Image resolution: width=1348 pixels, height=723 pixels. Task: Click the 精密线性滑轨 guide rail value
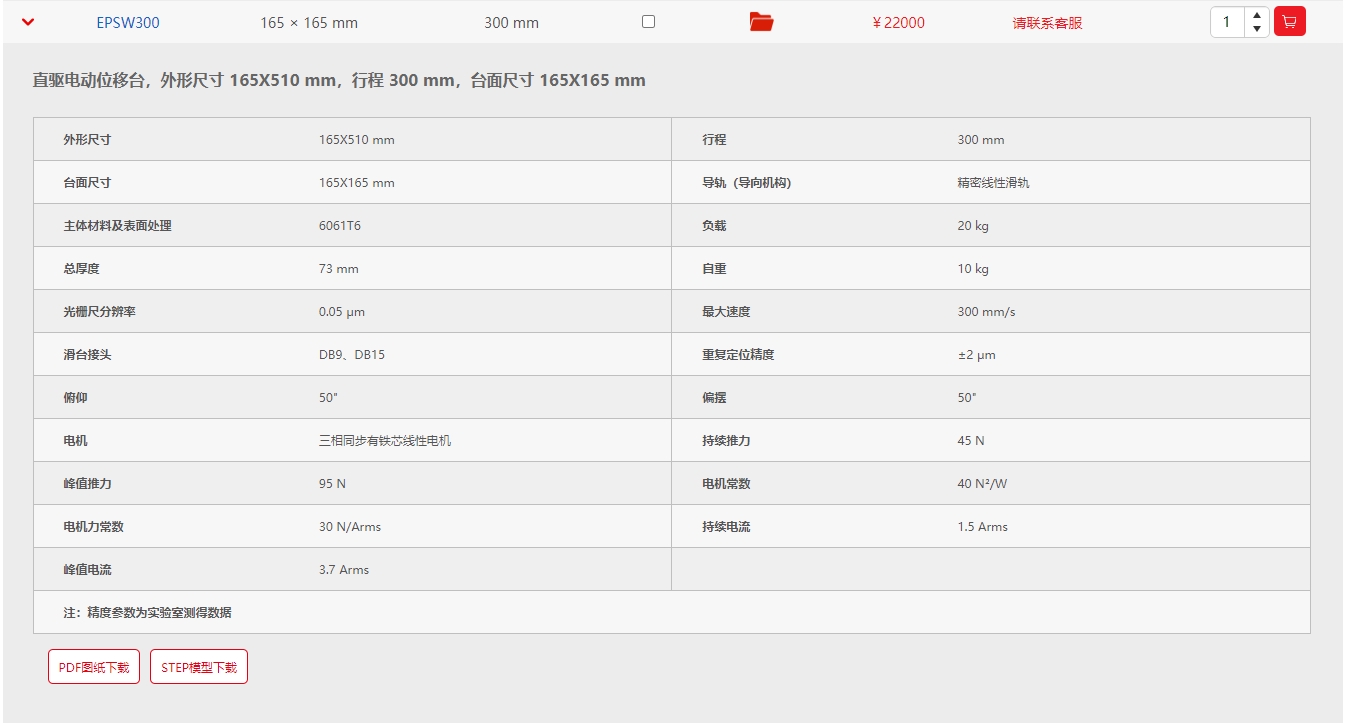(993, 183)
